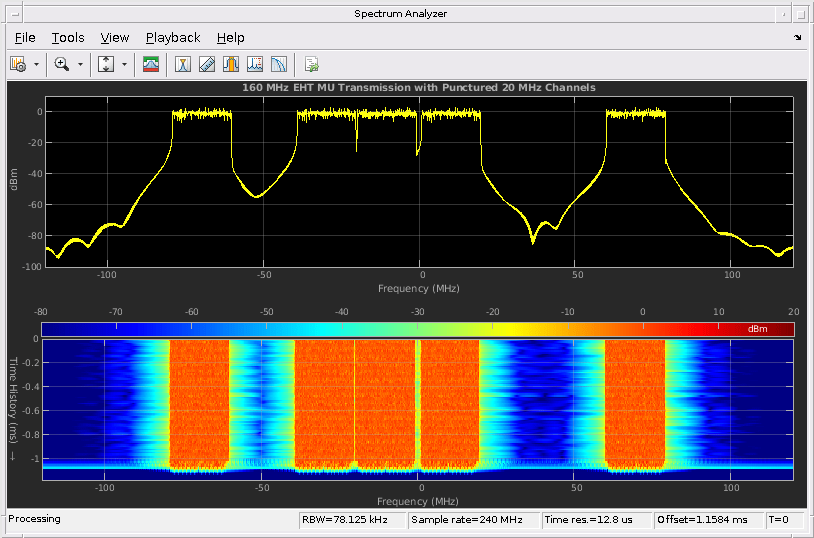Click the spectrum plot title text
Screen dimensions: 814x538
[418, 88]
